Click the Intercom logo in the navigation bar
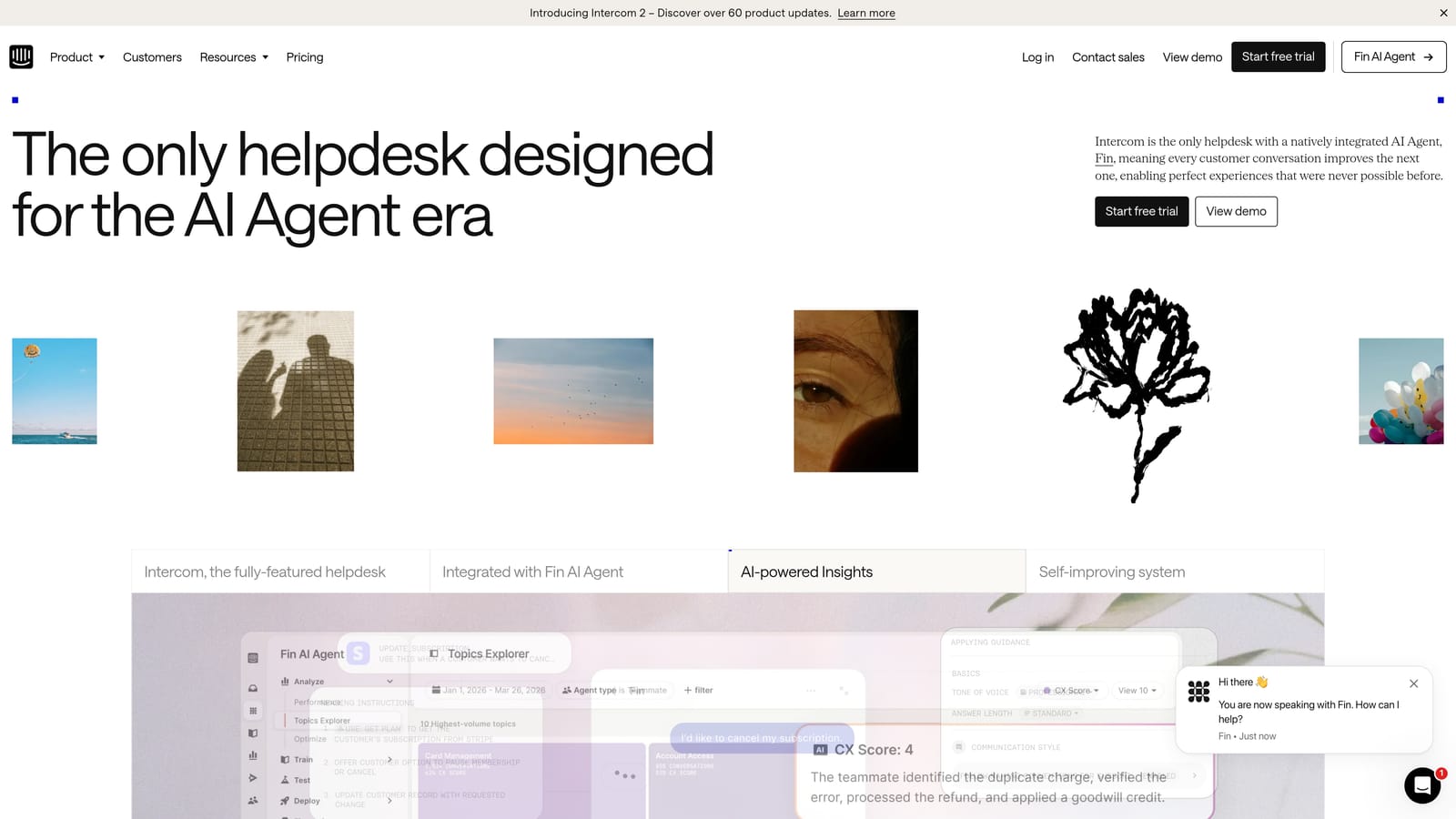Image resolution: width=1456 pixels, height=819 pixels. [x=21, y=56]
